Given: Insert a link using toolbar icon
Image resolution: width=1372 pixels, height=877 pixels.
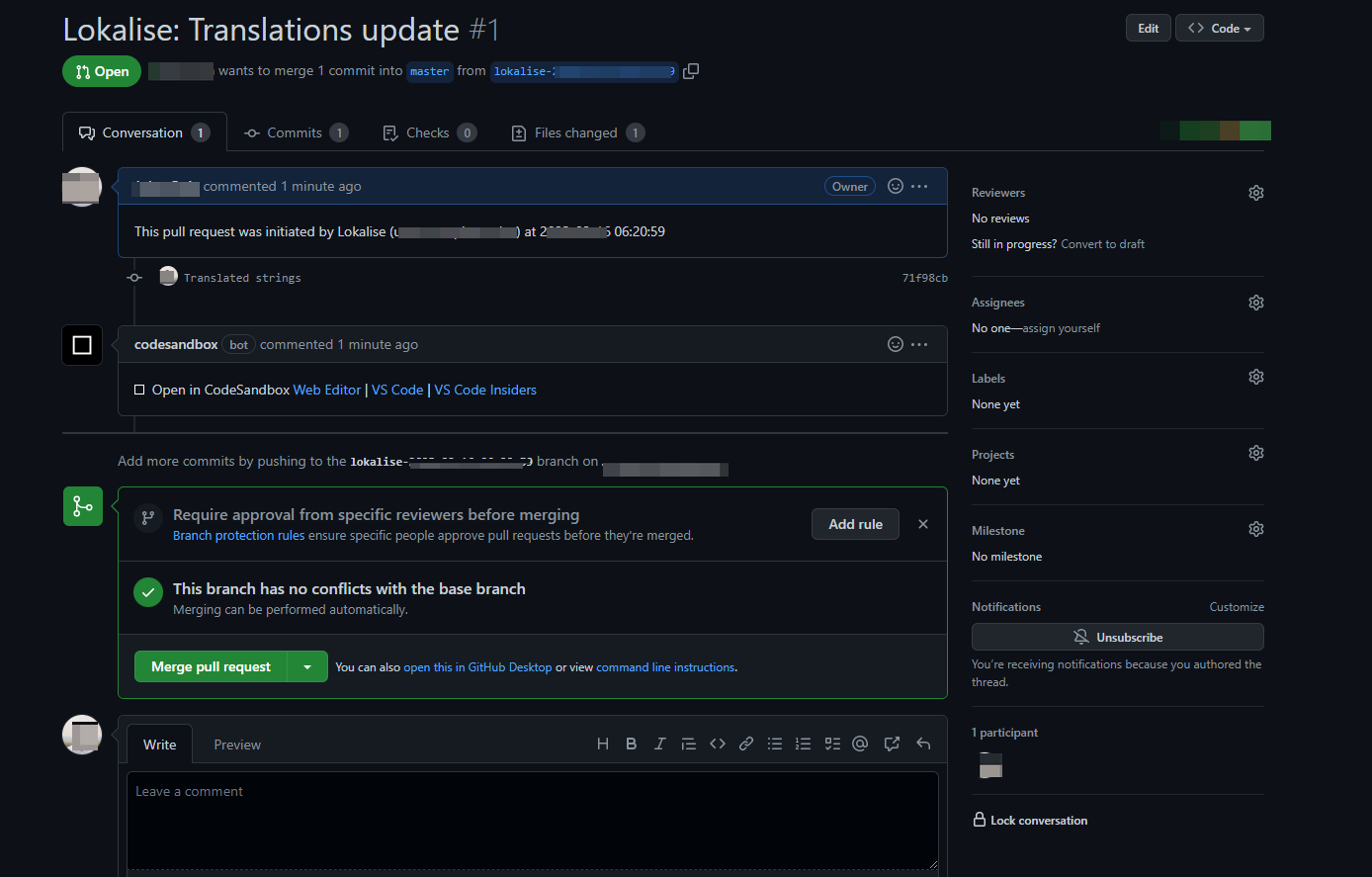Looking at the screenshot, I should coord(746,745).
